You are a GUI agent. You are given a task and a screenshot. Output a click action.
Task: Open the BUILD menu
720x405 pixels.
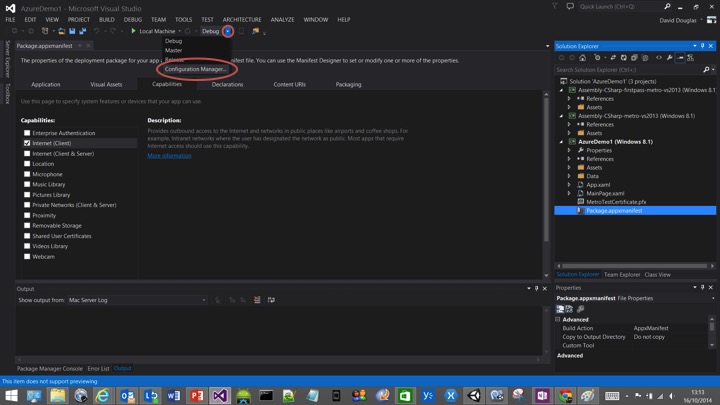coord(107,19)
